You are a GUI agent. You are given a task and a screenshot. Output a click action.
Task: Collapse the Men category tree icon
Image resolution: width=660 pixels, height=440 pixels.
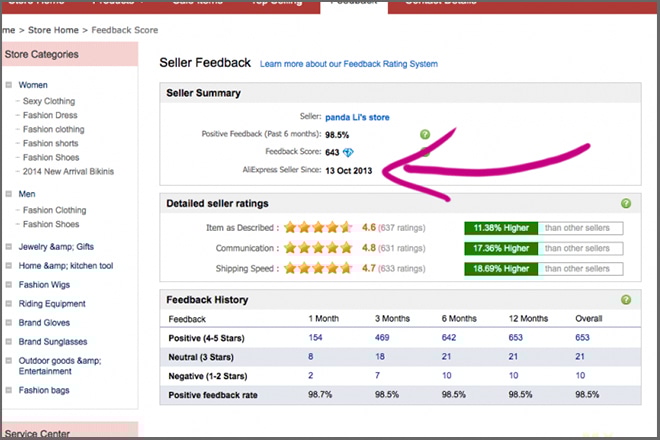pos(8,194)
